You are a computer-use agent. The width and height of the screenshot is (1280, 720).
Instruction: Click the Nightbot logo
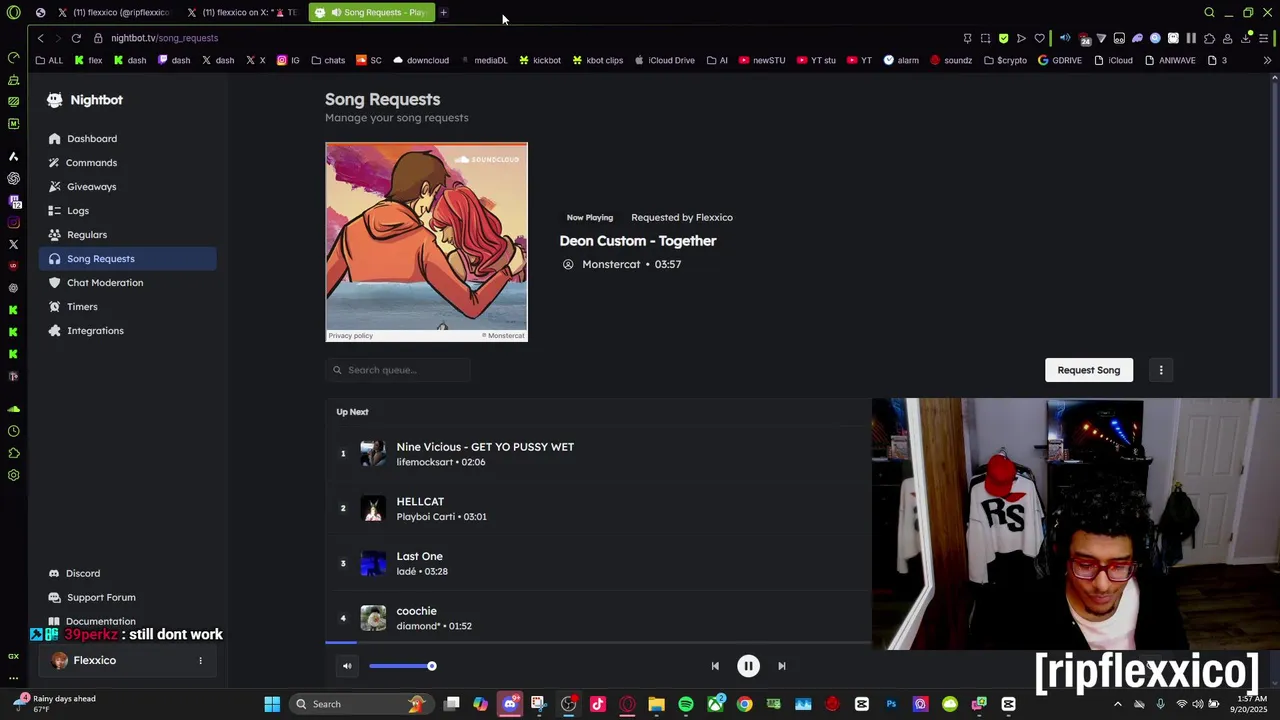click(x=85, y=100)
